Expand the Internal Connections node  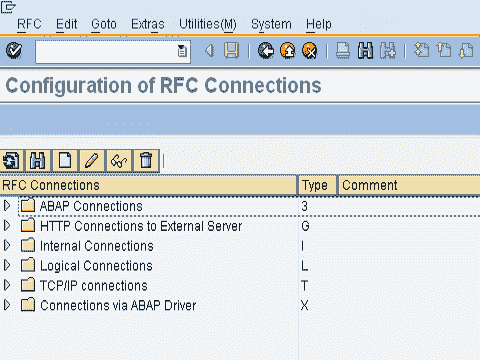pyautogui.click(x=7, y=246)
